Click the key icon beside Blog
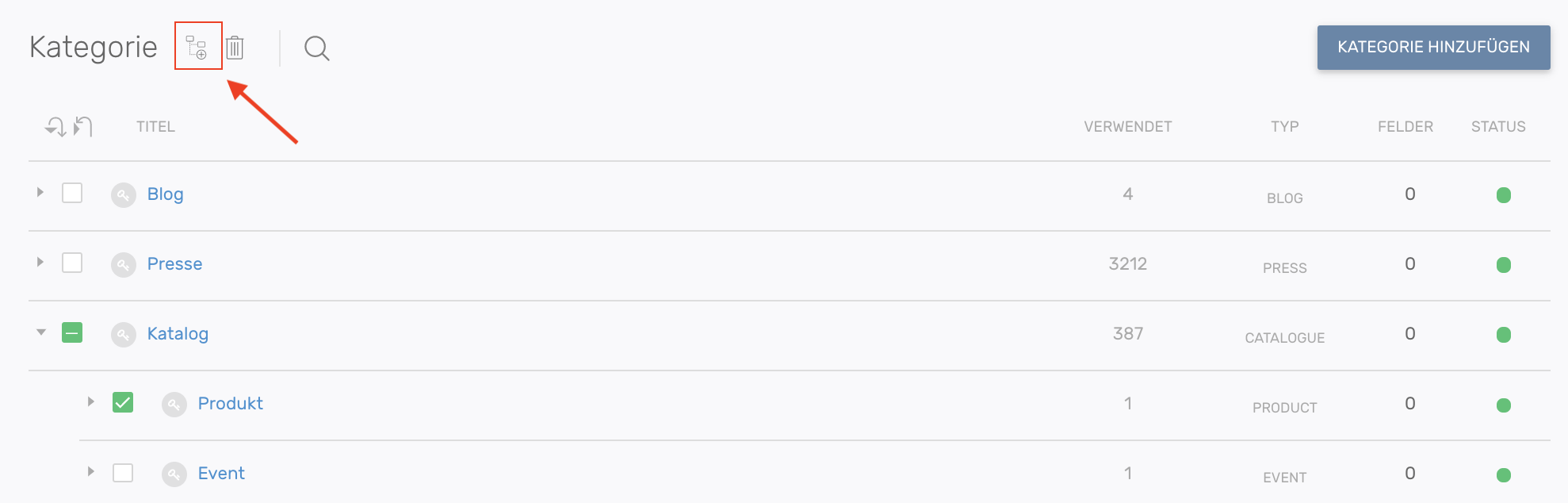This screenshot has height=503, width=1568. click(x=124, y=195)
